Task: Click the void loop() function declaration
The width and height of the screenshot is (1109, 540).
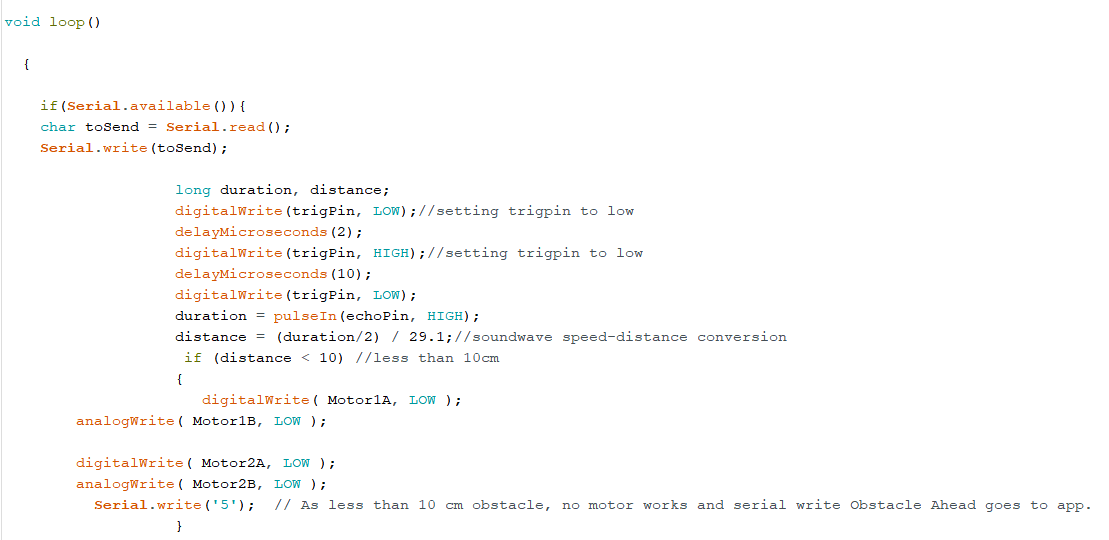Action: coord(53,22)
